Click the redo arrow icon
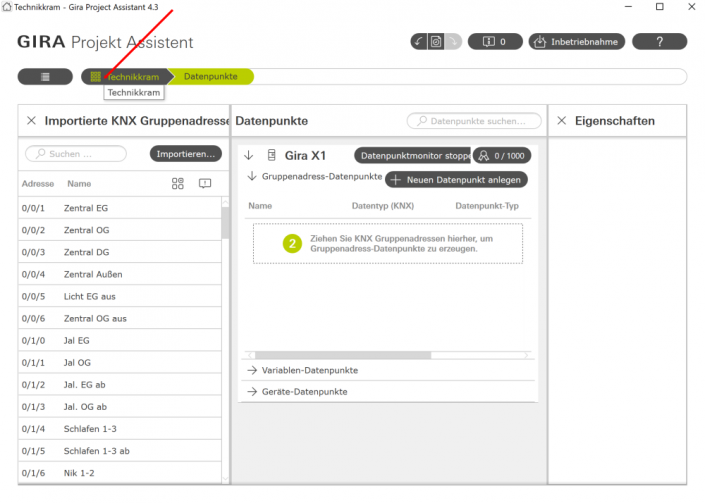 click(453, 42)
